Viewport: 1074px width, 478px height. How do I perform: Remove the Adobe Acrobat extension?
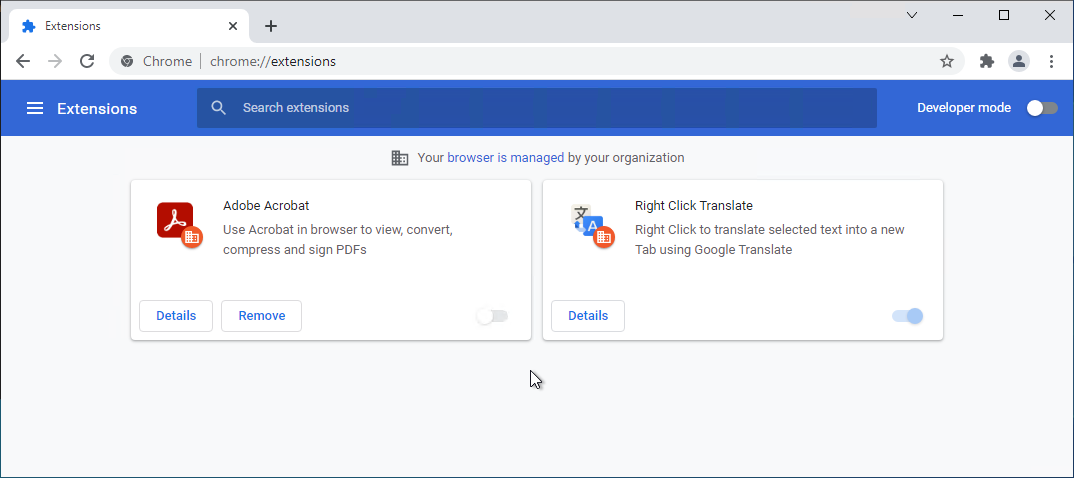[x=261, y=316]
